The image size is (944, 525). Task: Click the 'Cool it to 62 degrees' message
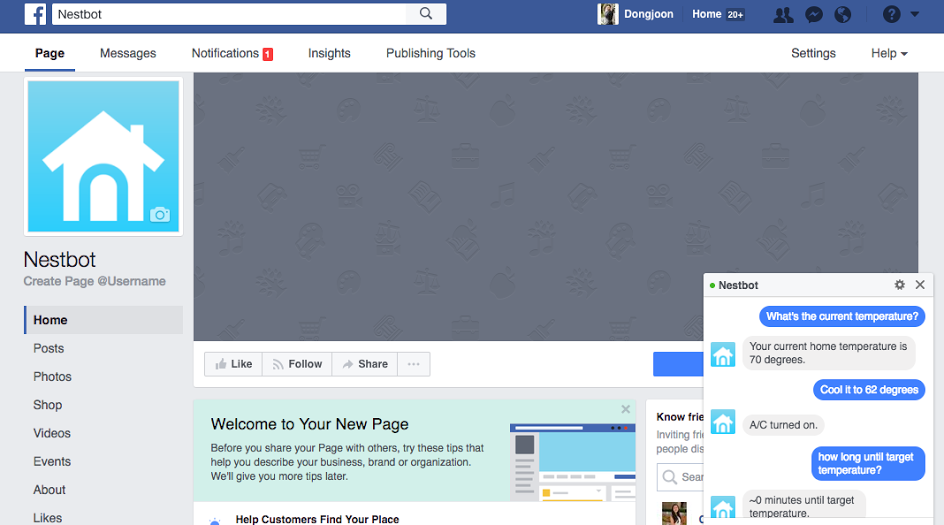pyautogui.click(x=869, y=390)
